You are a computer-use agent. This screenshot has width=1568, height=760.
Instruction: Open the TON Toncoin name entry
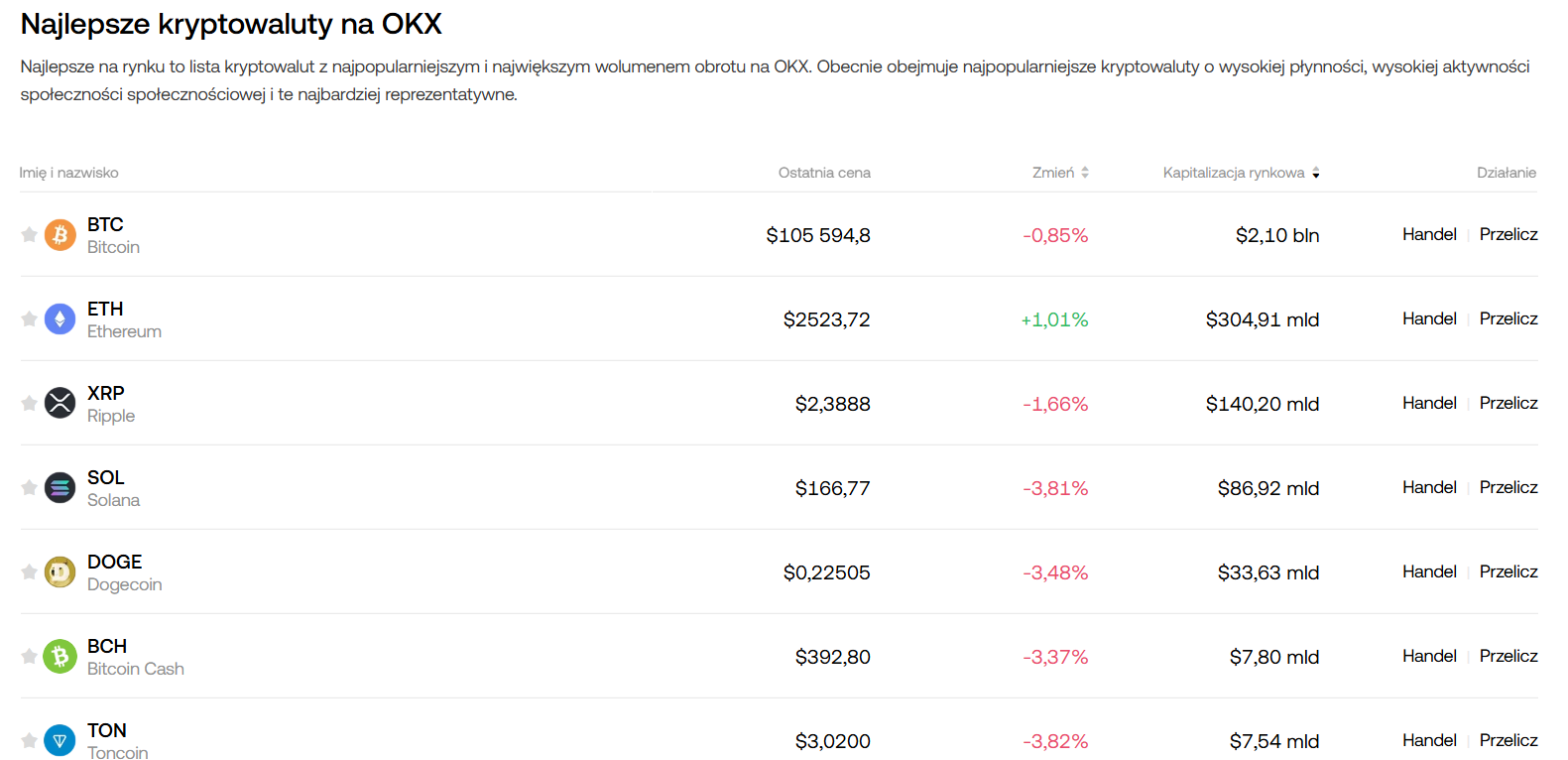coord(107,731)
